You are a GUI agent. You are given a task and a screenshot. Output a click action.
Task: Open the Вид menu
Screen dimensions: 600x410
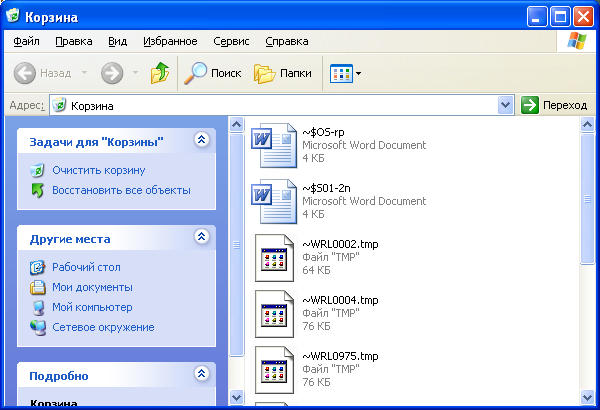point(117,41)
